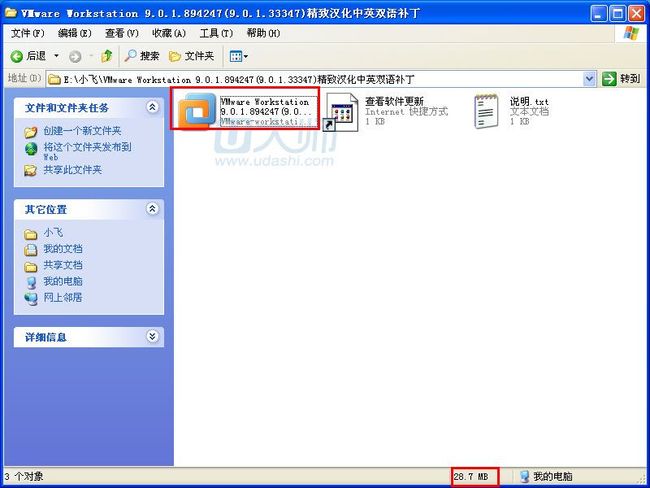This screenshot has width=650, height=488.
Task: Expand the 详细信息 panel chevron
Action: 152,336
